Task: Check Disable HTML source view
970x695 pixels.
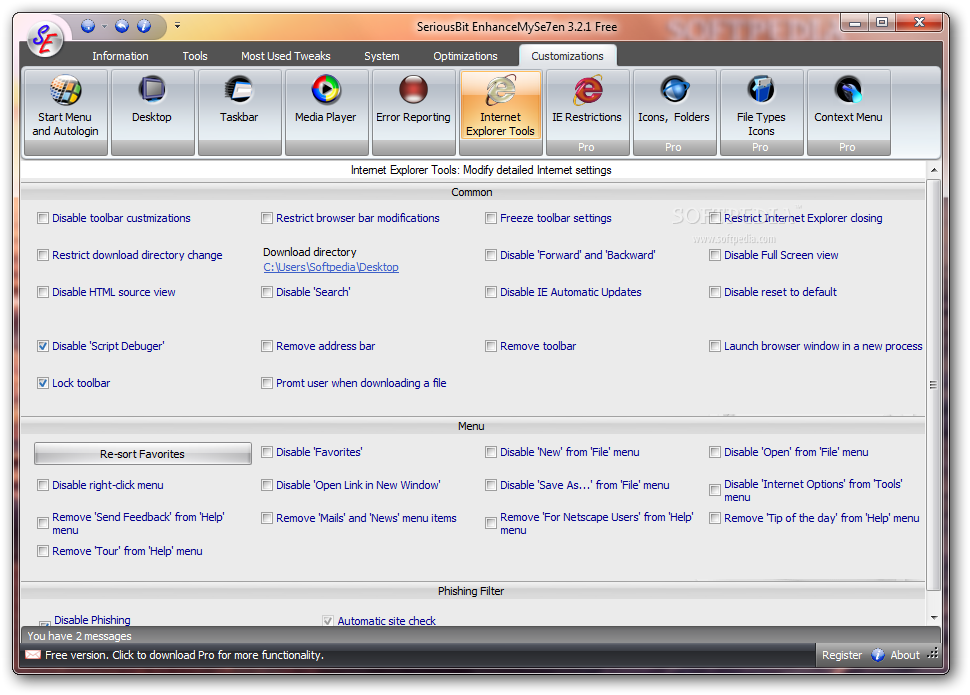Action: (43, 292)
